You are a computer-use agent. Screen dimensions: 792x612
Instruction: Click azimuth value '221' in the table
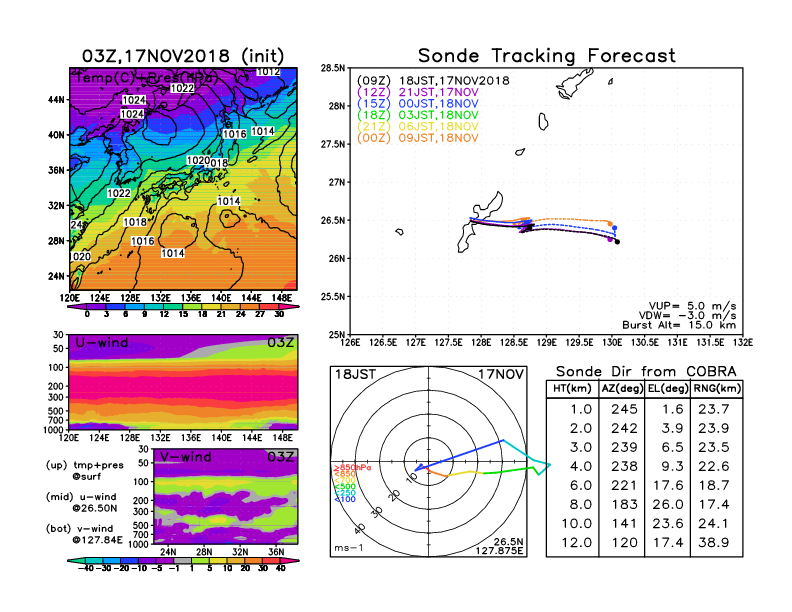[624, 486]
